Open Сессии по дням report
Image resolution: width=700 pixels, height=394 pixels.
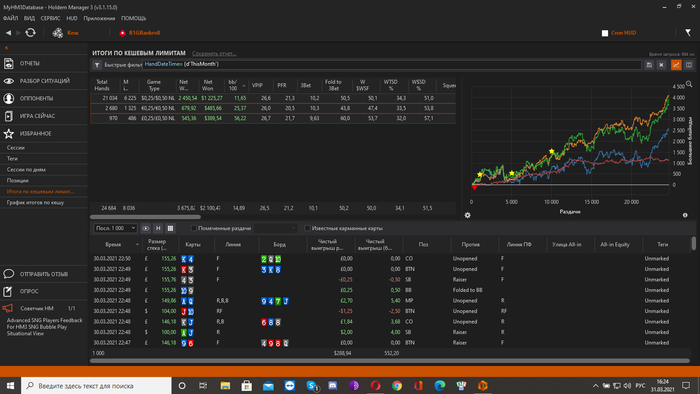pyautogui.click(x=26, y=170)
